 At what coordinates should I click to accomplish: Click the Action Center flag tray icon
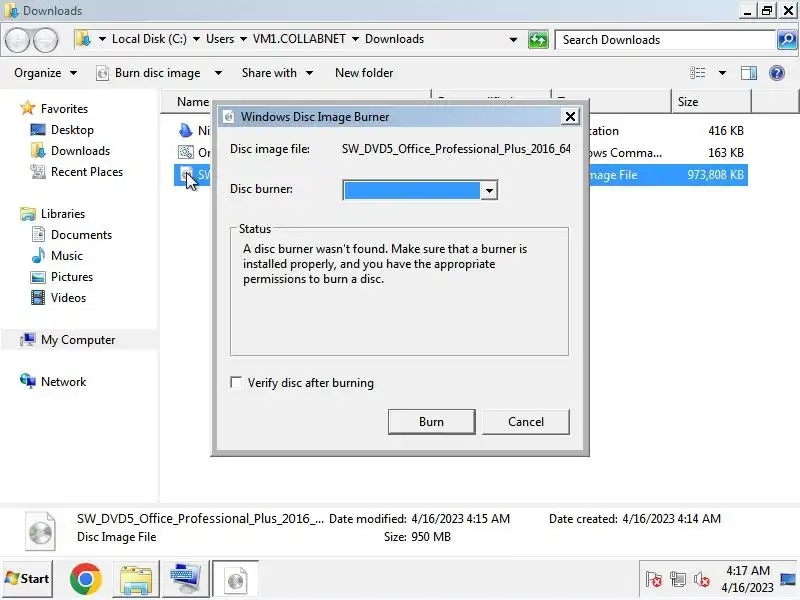click(x=654, y=580)
